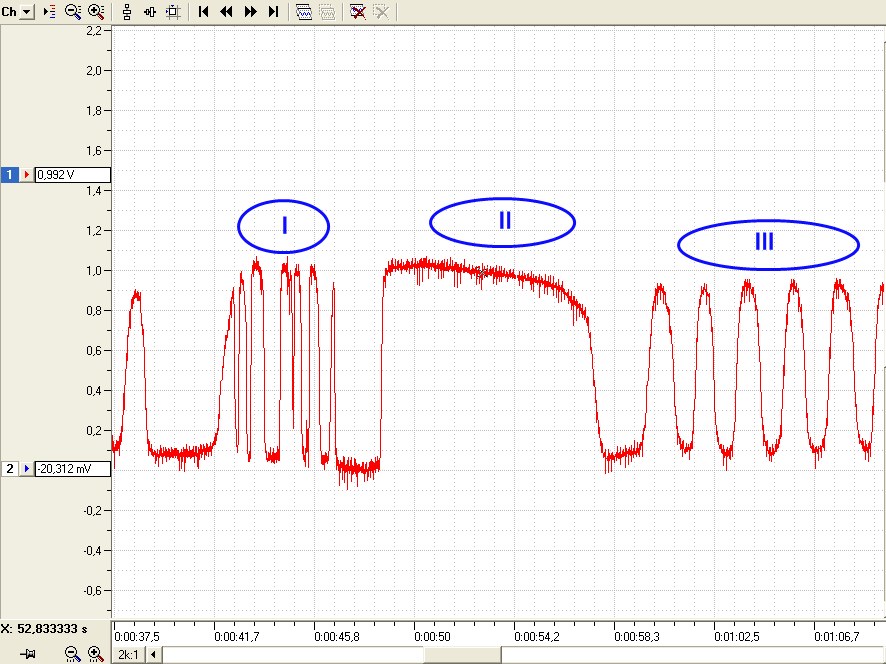Click the 0:01:02,5 time axis label
Viewport: 886px width, 664px height.
[737, 637]
